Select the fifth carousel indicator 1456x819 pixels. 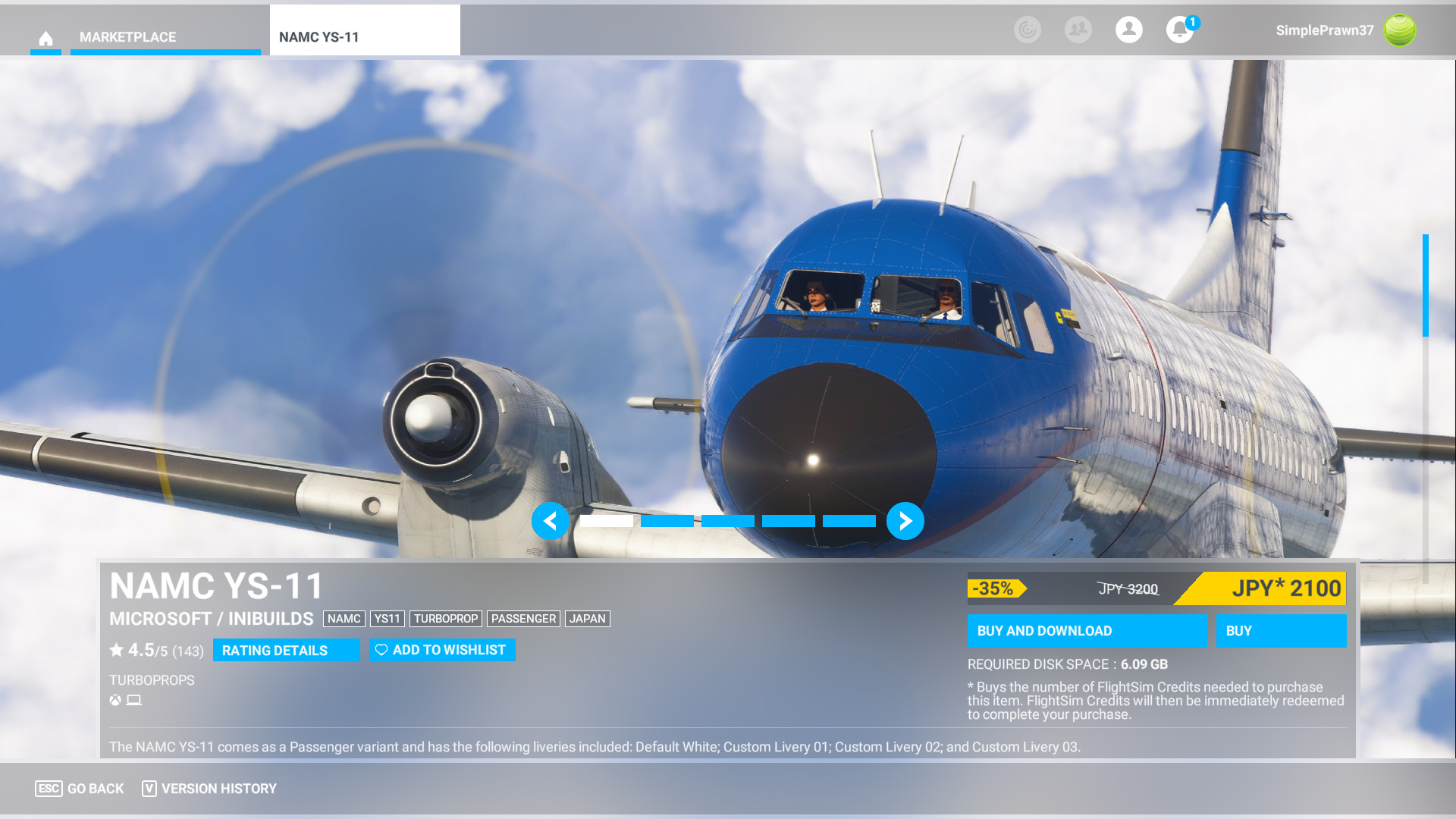849,521
